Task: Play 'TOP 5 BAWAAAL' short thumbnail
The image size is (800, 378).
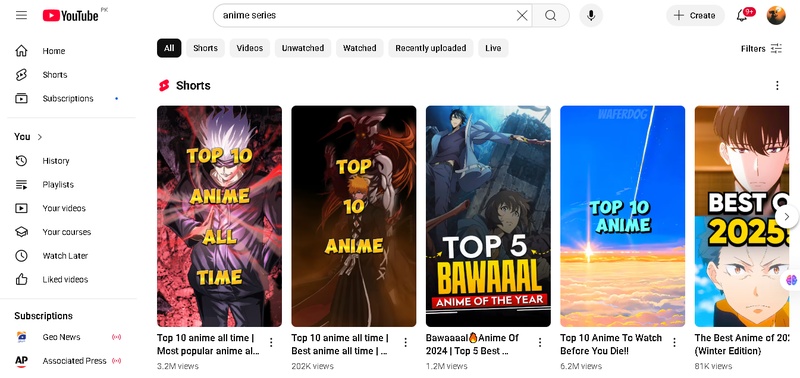Action: [488, 216]
